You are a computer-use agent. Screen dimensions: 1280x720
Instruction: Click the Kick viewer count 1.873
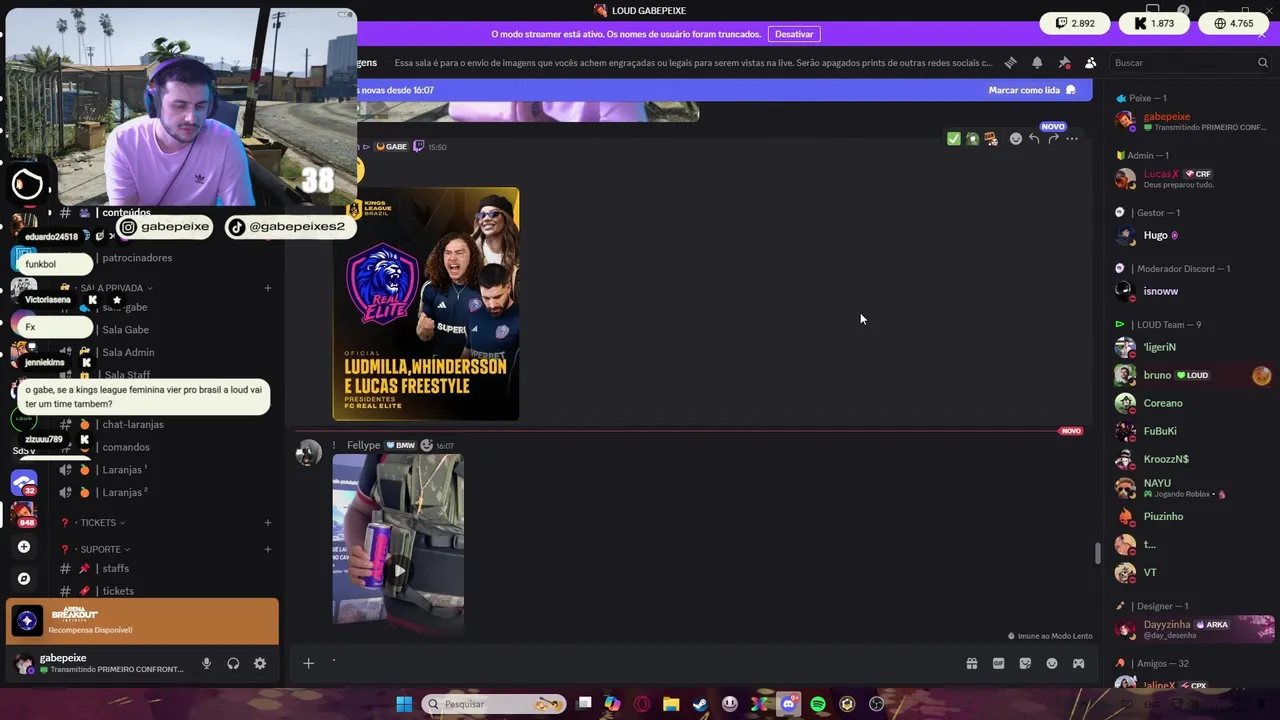point(1153,23)
